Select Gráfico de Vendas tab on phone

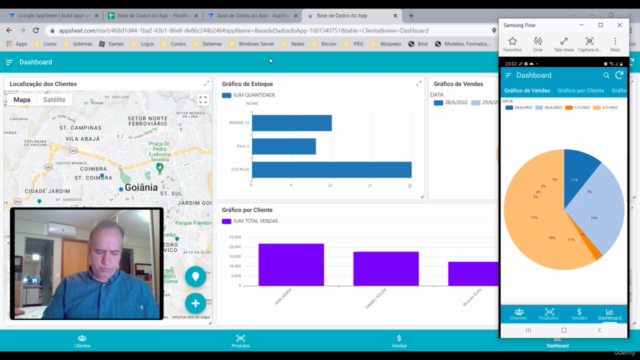(527, 91)
